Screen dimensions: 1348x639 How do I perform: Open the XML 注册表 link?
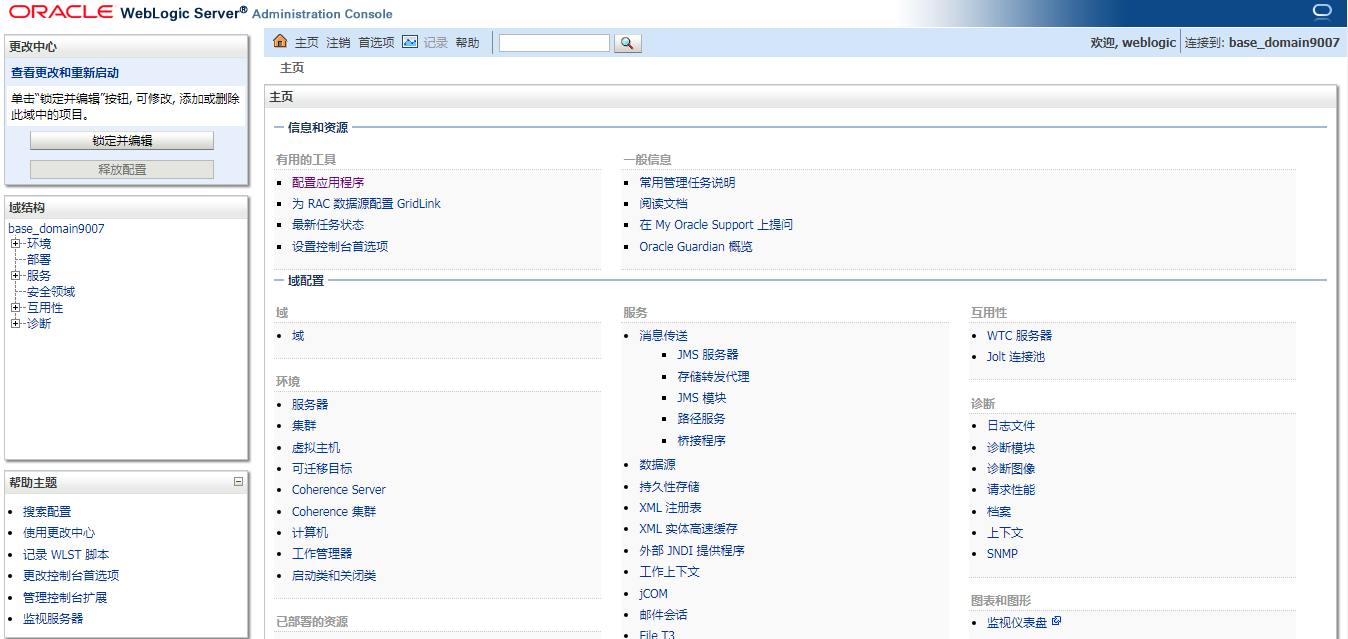pos(671,508)
